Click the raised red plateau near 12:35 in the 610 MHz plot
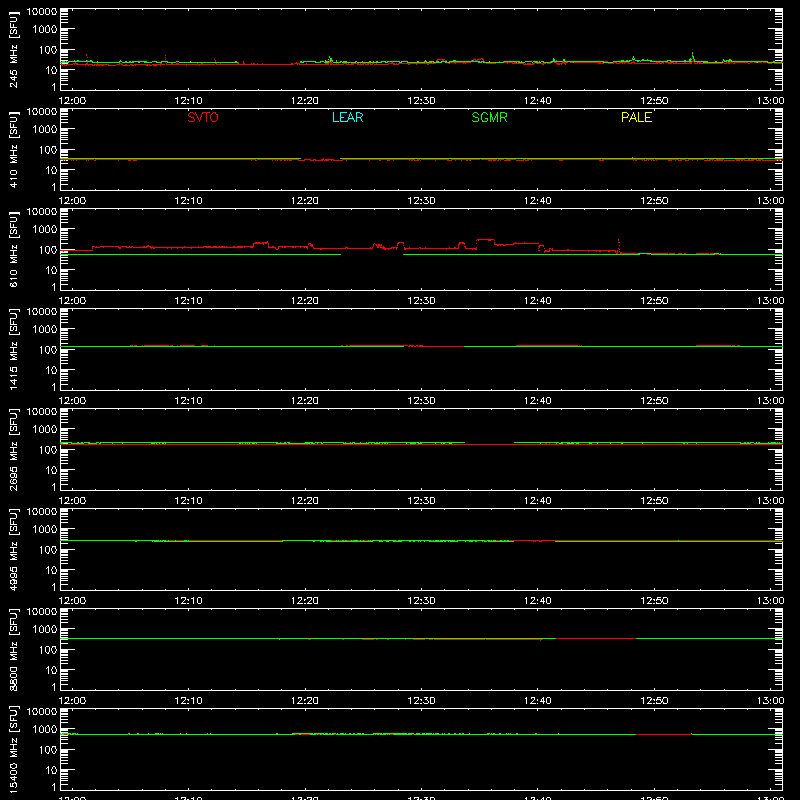Image resolution: width=800 pixels, height=800 pixels. pyautogui.click(x=485, y=240)
